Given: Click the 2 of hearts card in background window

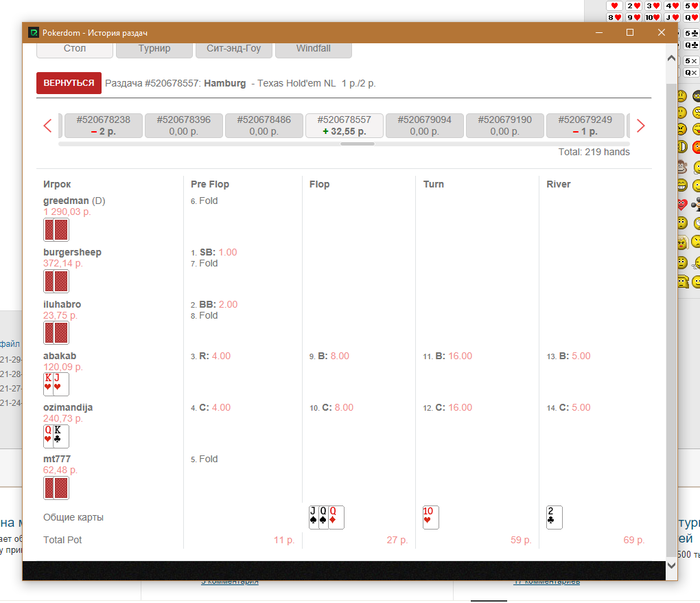Looking at the screenshot, I should point(634,6).
